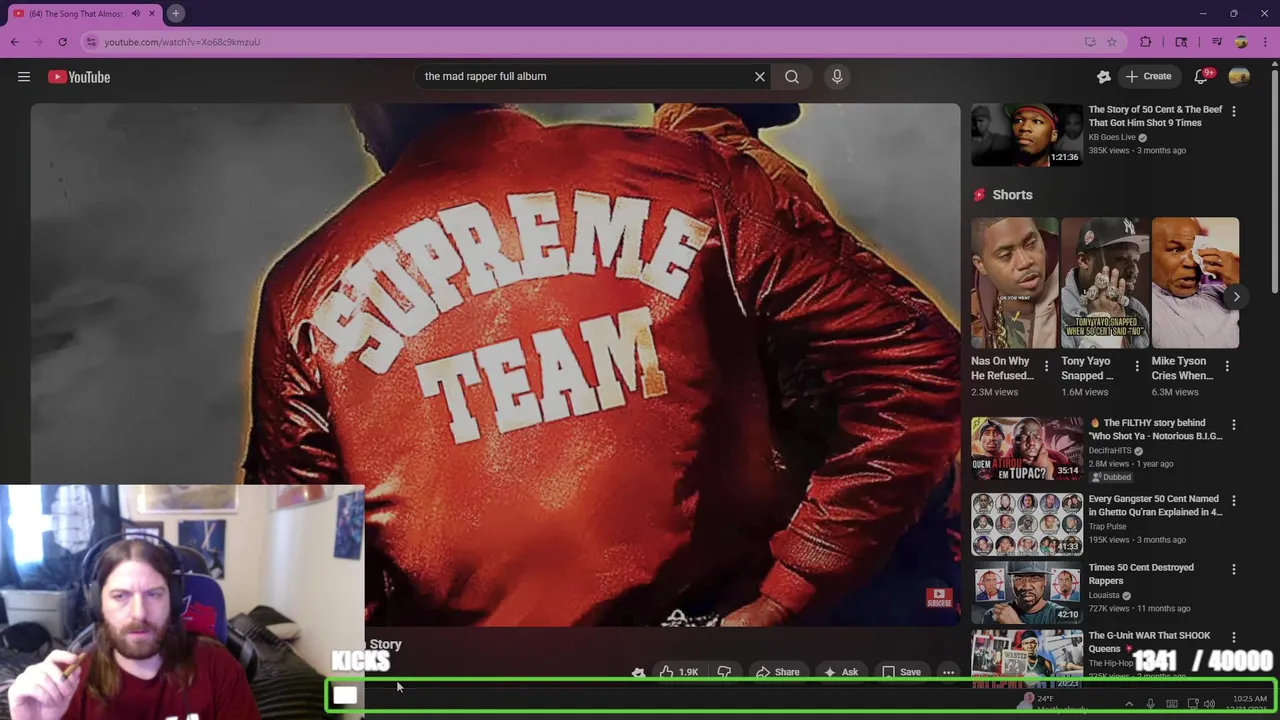1280x720 pixels.
Task: Go back in browser history
Action: click(x=15, y=42)
